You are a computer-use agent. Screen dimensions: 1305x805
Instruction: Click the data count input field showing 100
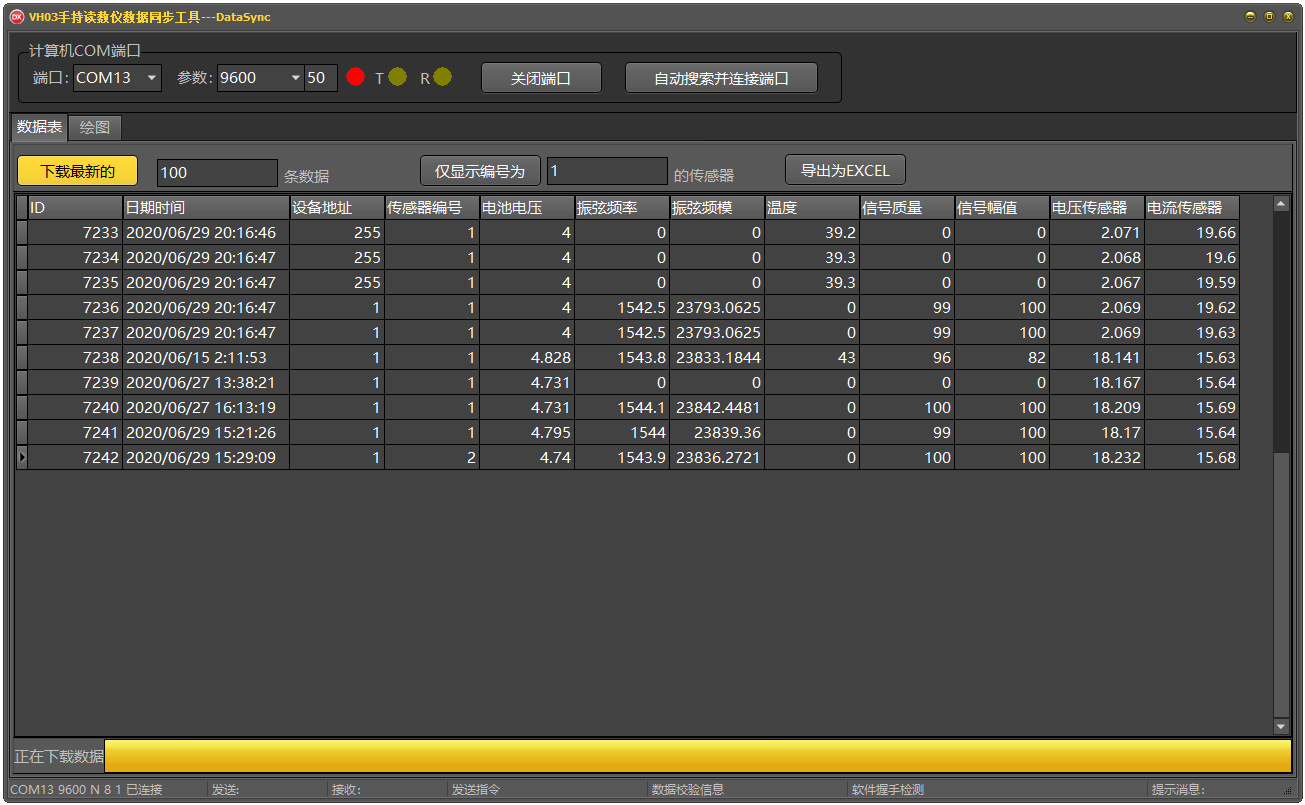pos(217,172)
